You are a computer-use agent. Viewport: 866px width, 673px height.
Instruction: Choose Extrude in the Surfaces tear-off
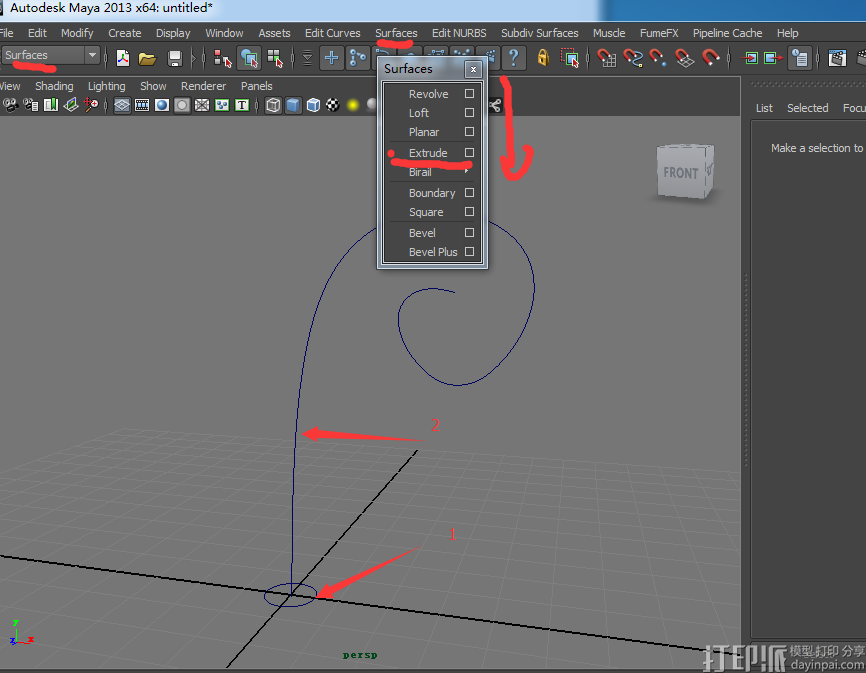(428, 153)
